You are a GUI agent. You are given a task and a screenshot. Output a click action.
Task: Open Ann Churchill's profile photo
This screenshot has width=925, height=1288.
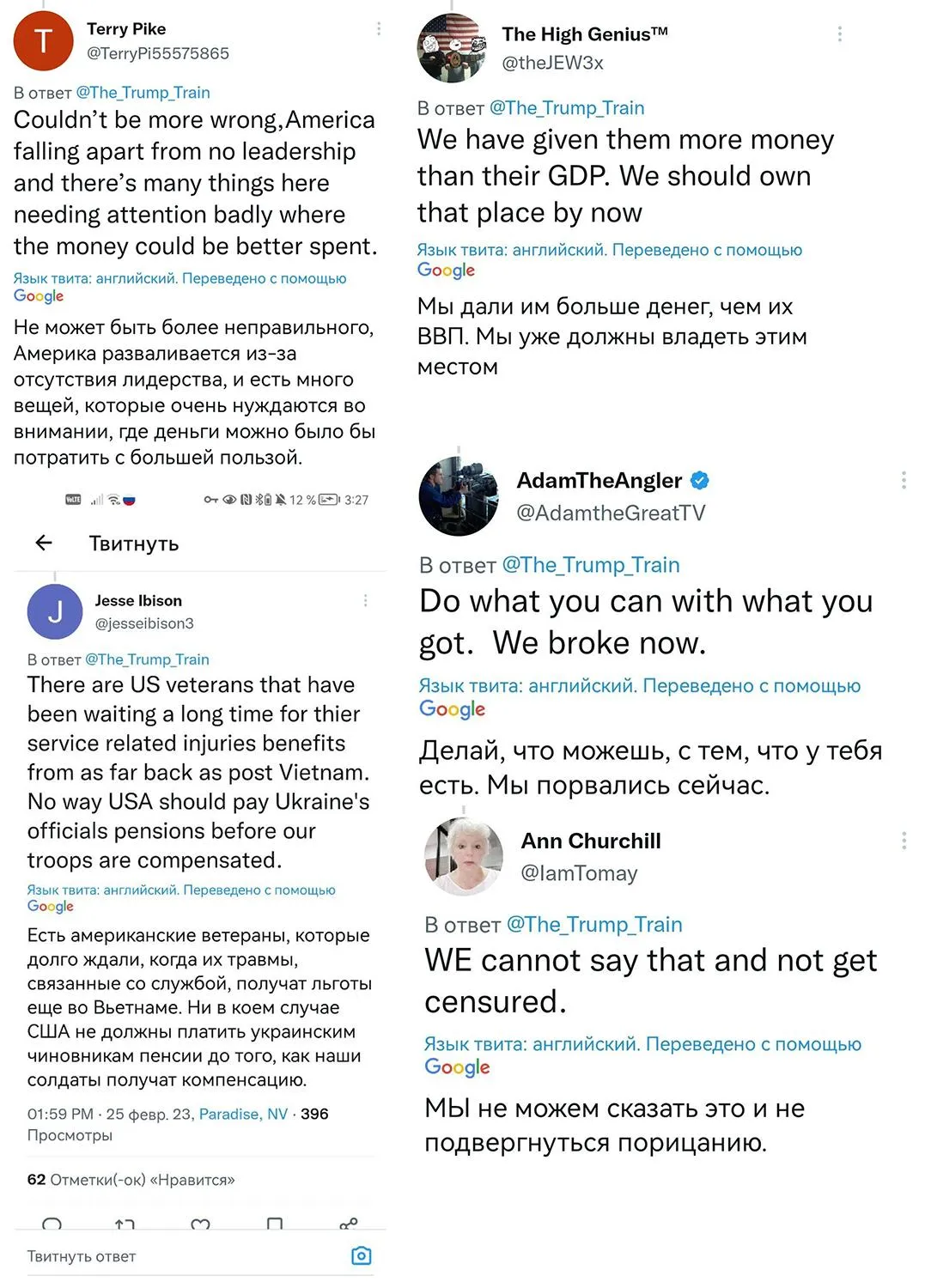464,856
